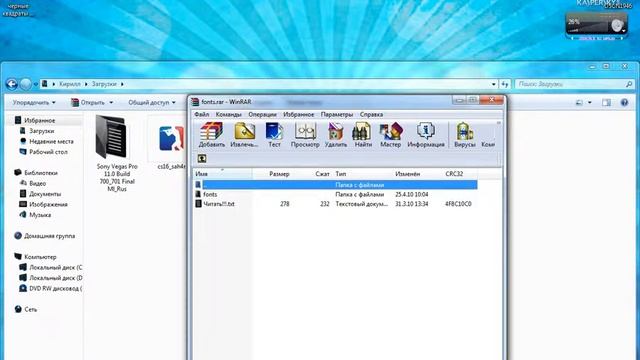Click the Explorer Back navigation button
640x360 pixels.
tap(12, 84)
